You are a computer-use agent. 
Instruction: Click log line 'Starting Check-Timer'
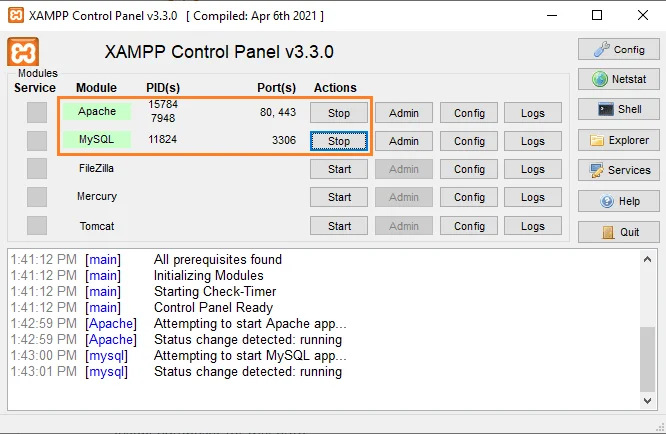215,291
